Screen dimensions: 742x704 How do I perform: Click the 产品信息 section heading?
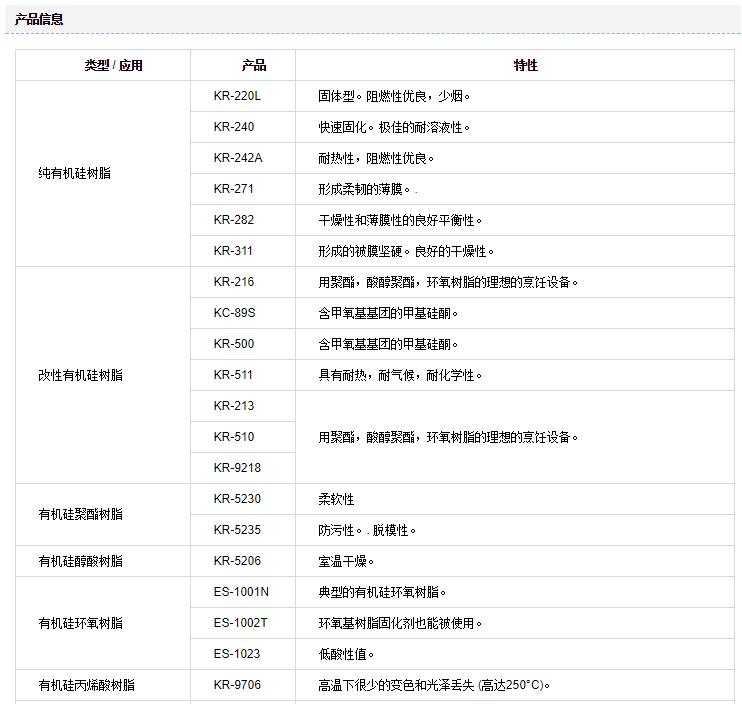point(40,19)
